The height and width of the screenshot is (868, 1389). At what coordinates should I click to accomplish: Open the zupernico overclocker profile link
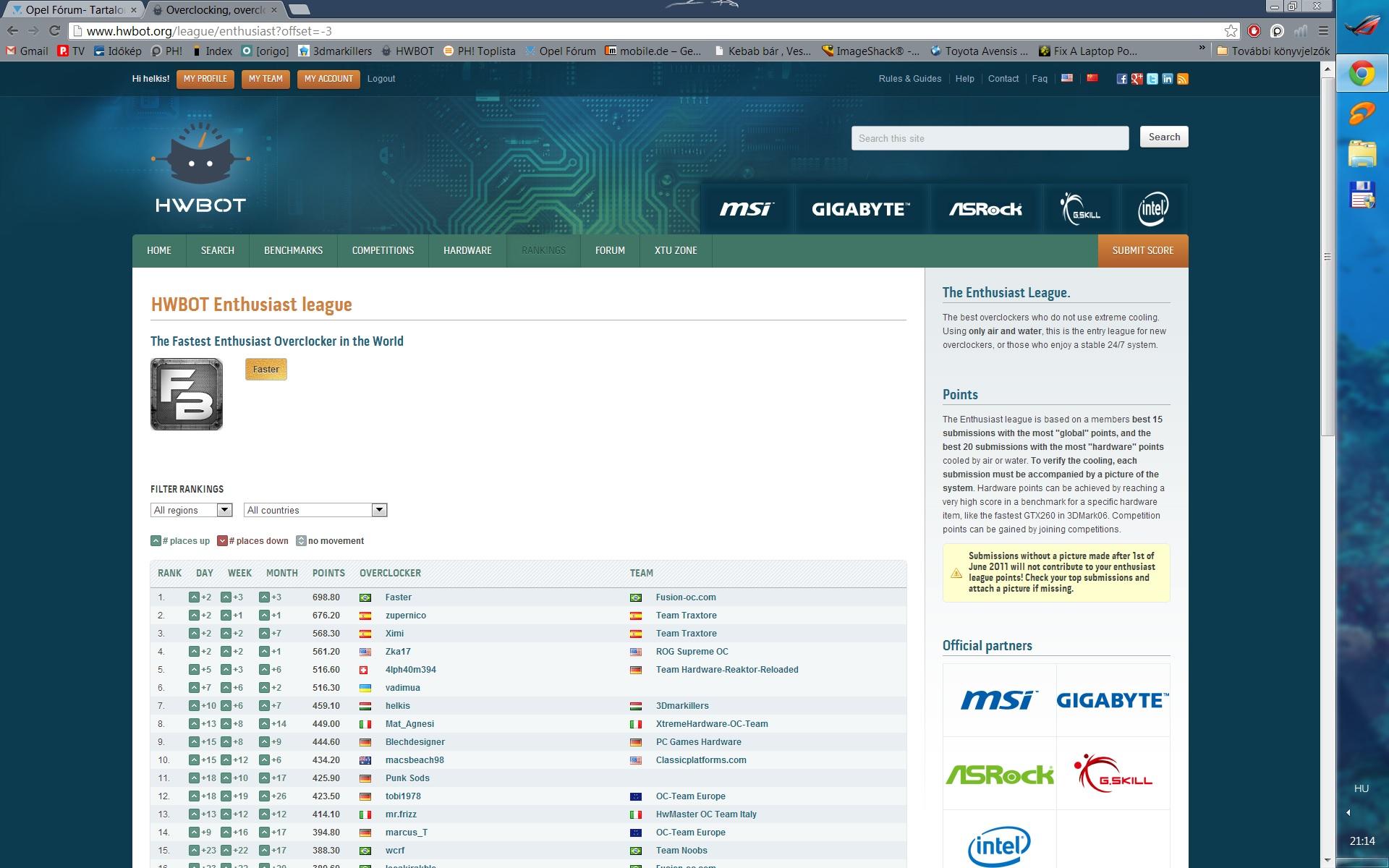pyautogui.click(x=405, y=616)
